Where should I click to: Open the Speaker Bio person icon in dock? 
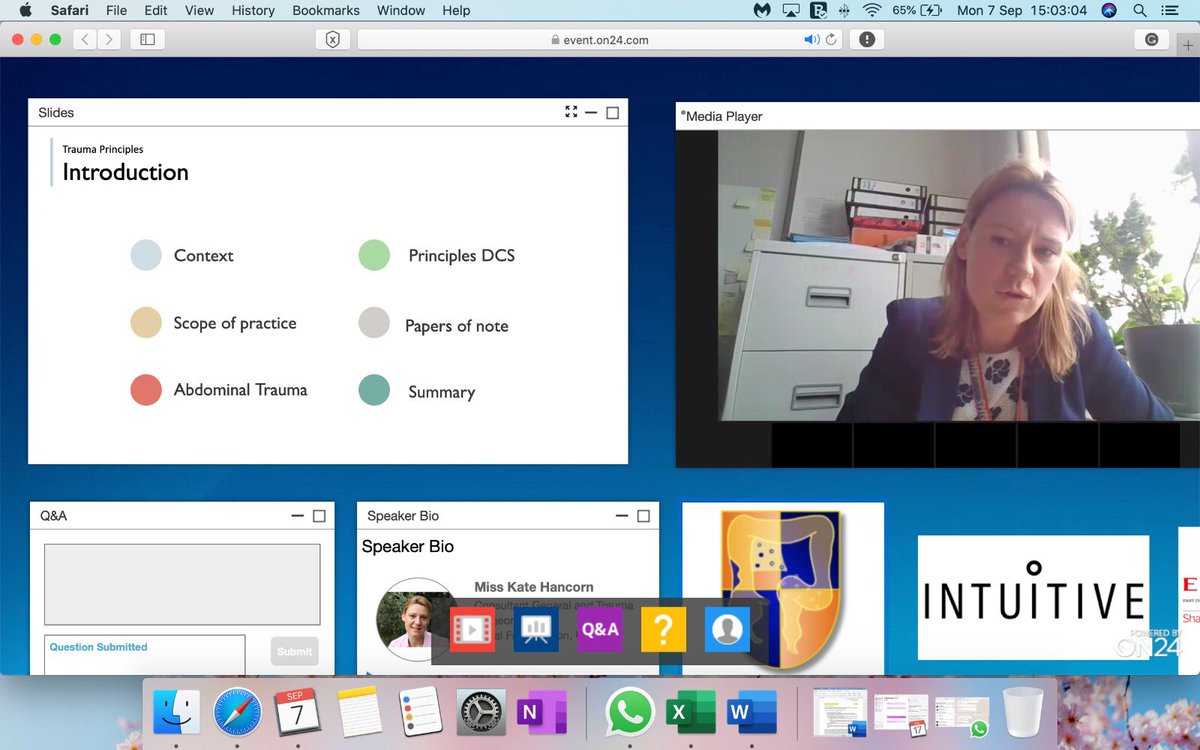(727, 629)
